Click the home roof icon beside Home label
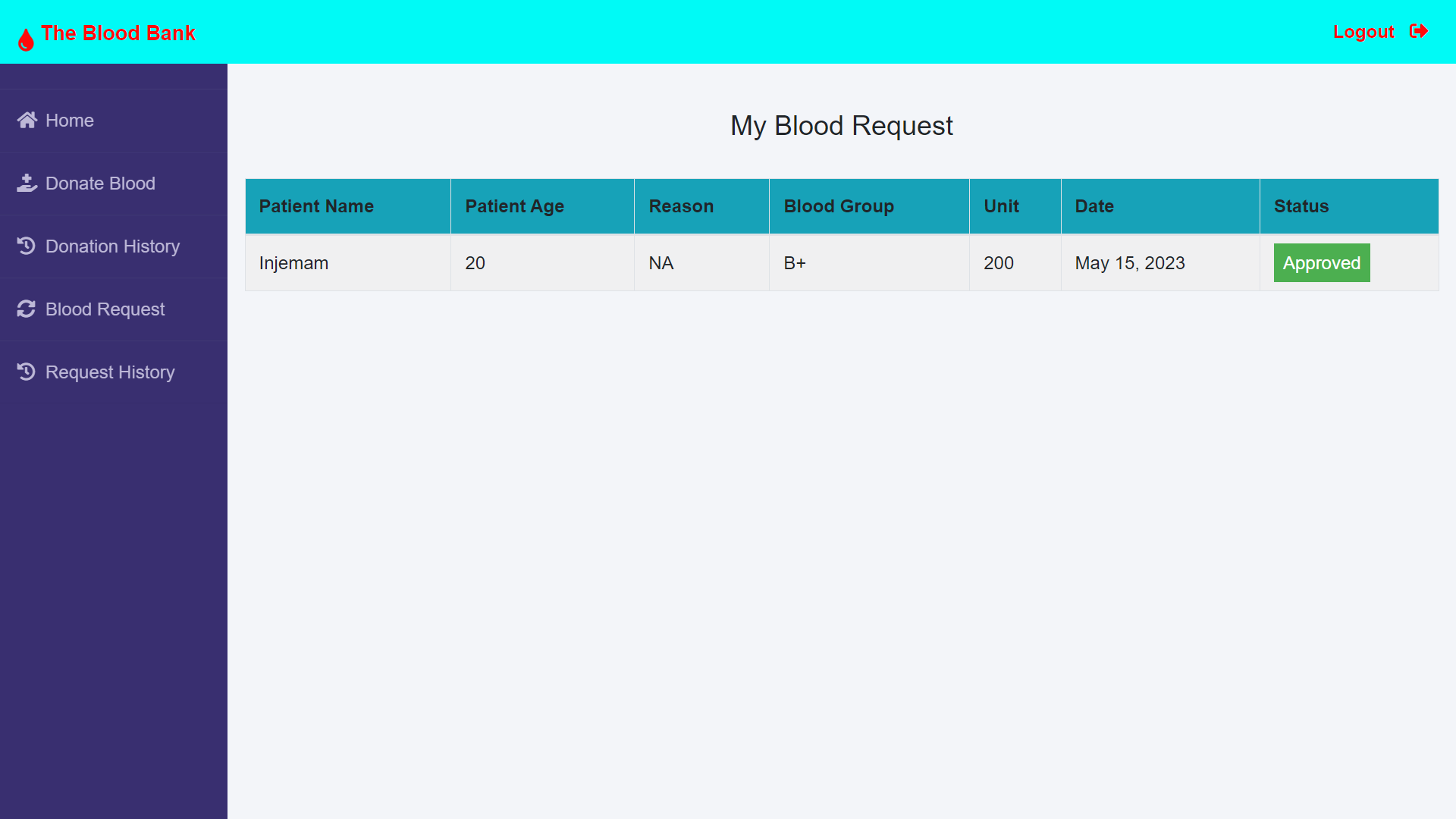1456x819 pixels. point(27,118)
